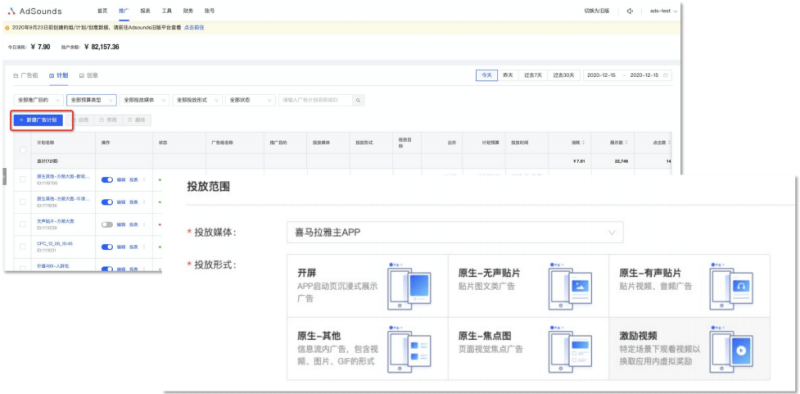
Task: Open the 无声贴片 plan name link
Action: coord(56,221)
